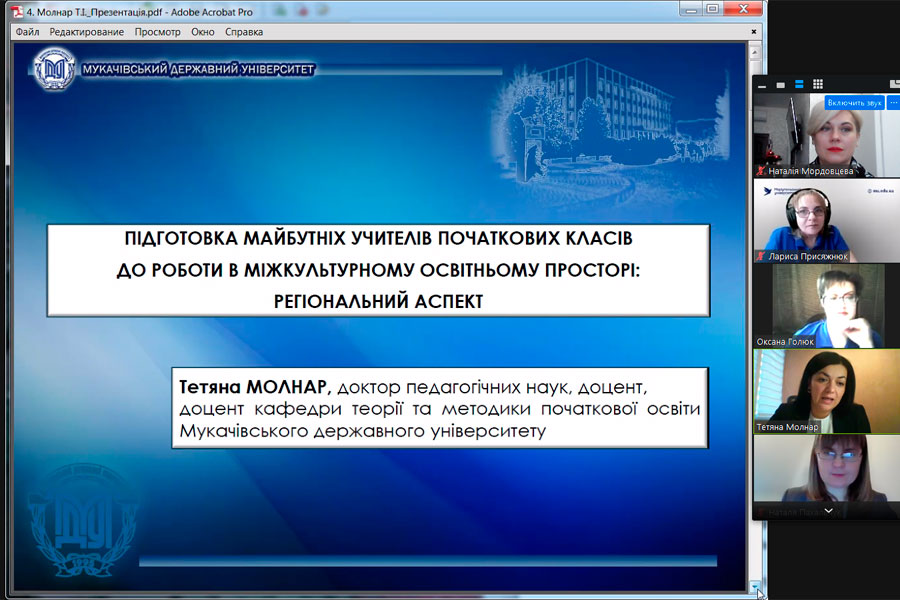This screenshot has width=900, height=600.
Task: Click the name Тетяна МОЛНАР on the slide
Action: (x=253, y=386)
